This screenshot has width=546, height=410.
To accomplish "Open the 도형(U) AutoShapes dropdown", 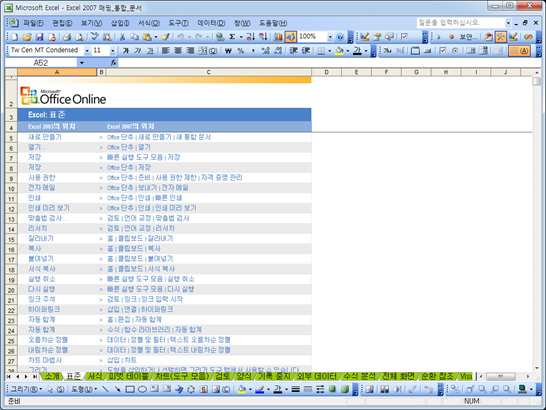I will [x=84, y=389].
